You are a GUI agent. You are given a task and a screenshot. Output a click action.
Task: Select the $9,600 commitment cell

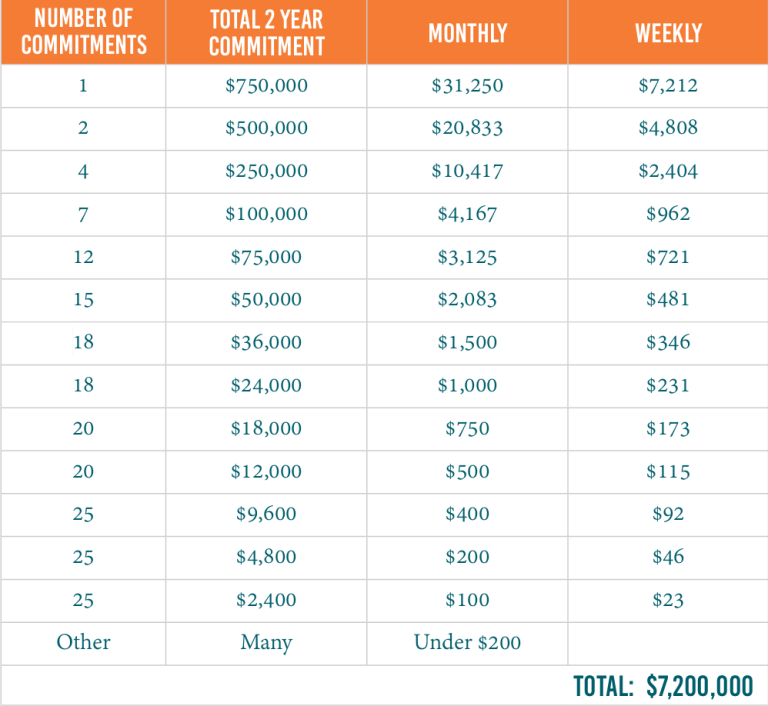(x=266, y=514)
